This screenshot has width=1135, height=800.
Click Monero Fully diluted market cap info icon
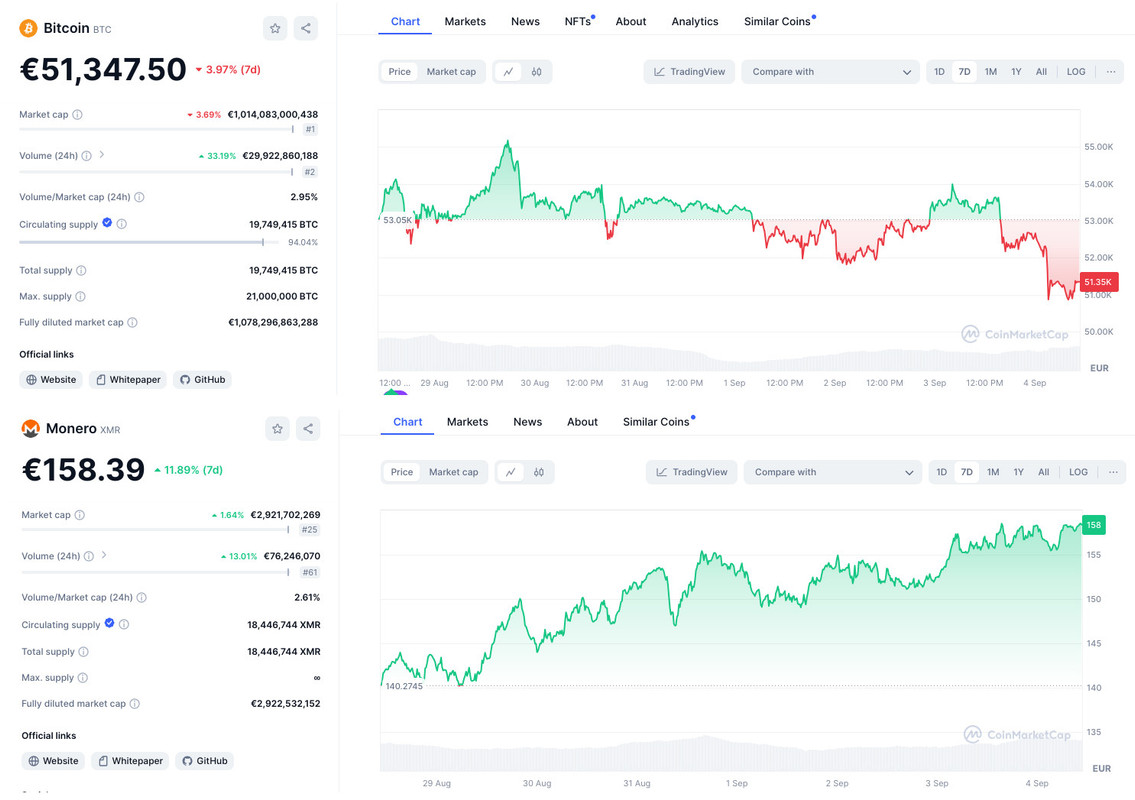click(x=135, y=704)
